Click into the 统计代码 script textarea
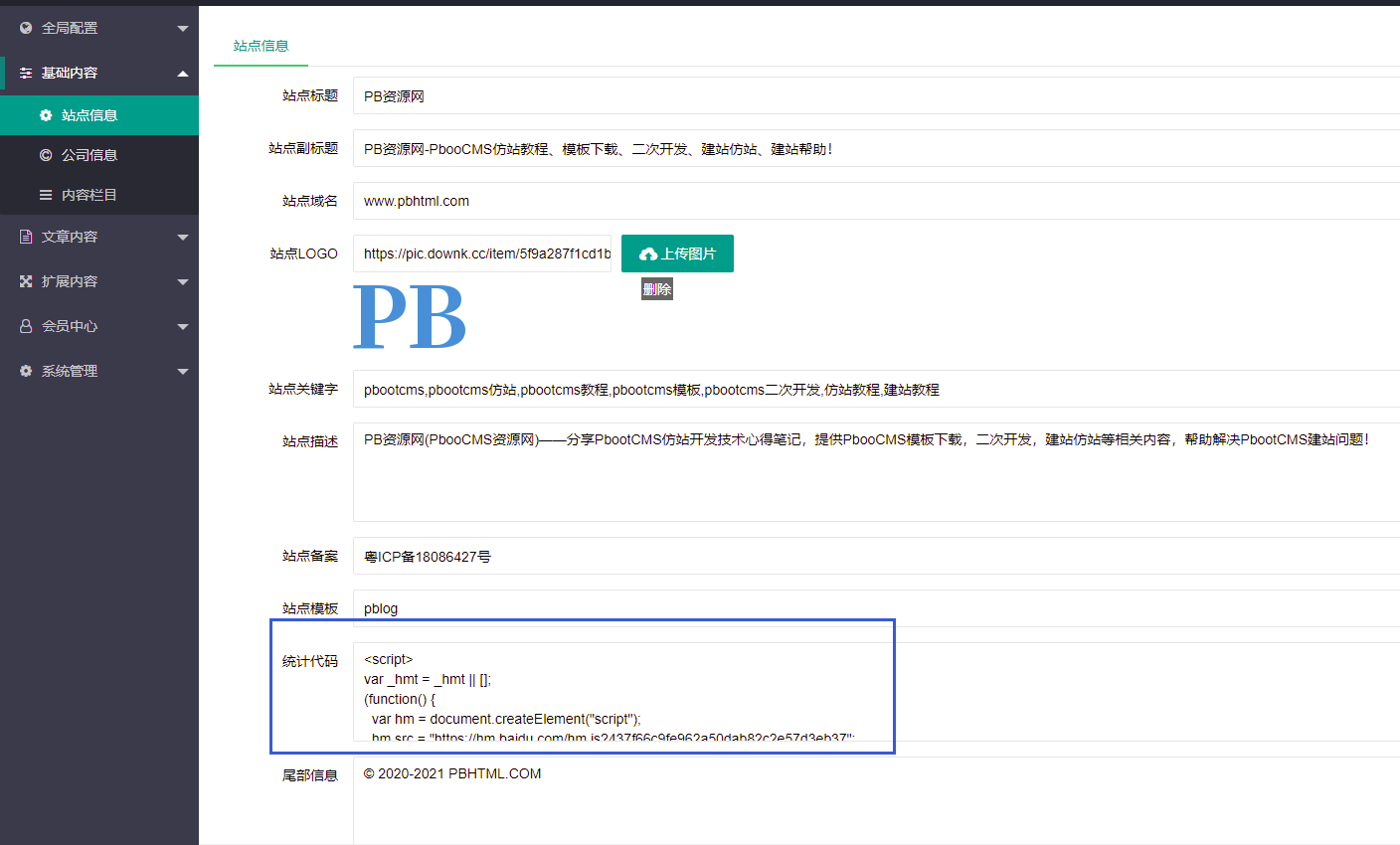The width and height of the screenshot is (1400, 845). [x=876, y=692]
